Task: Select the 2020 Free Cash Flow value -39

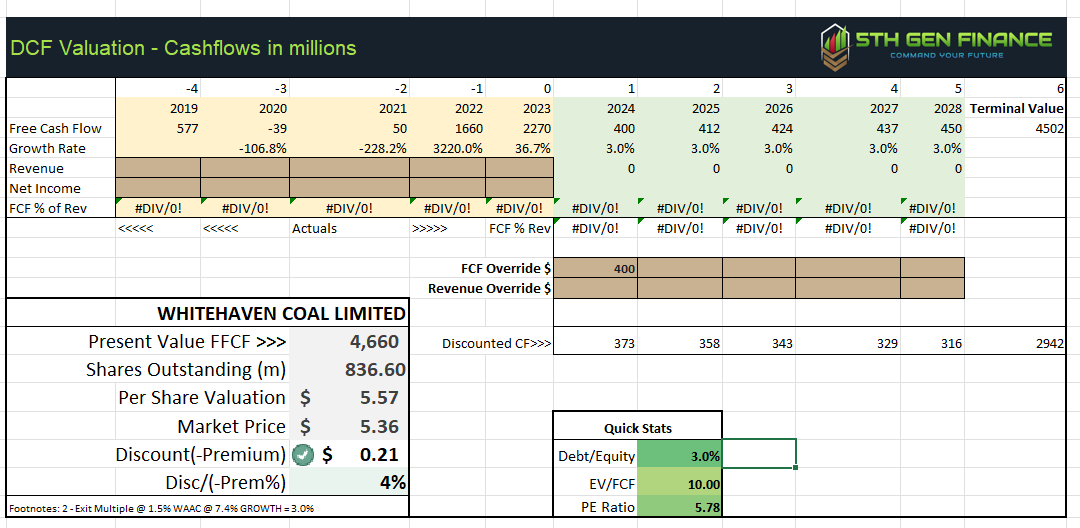Action: point(245,128)
